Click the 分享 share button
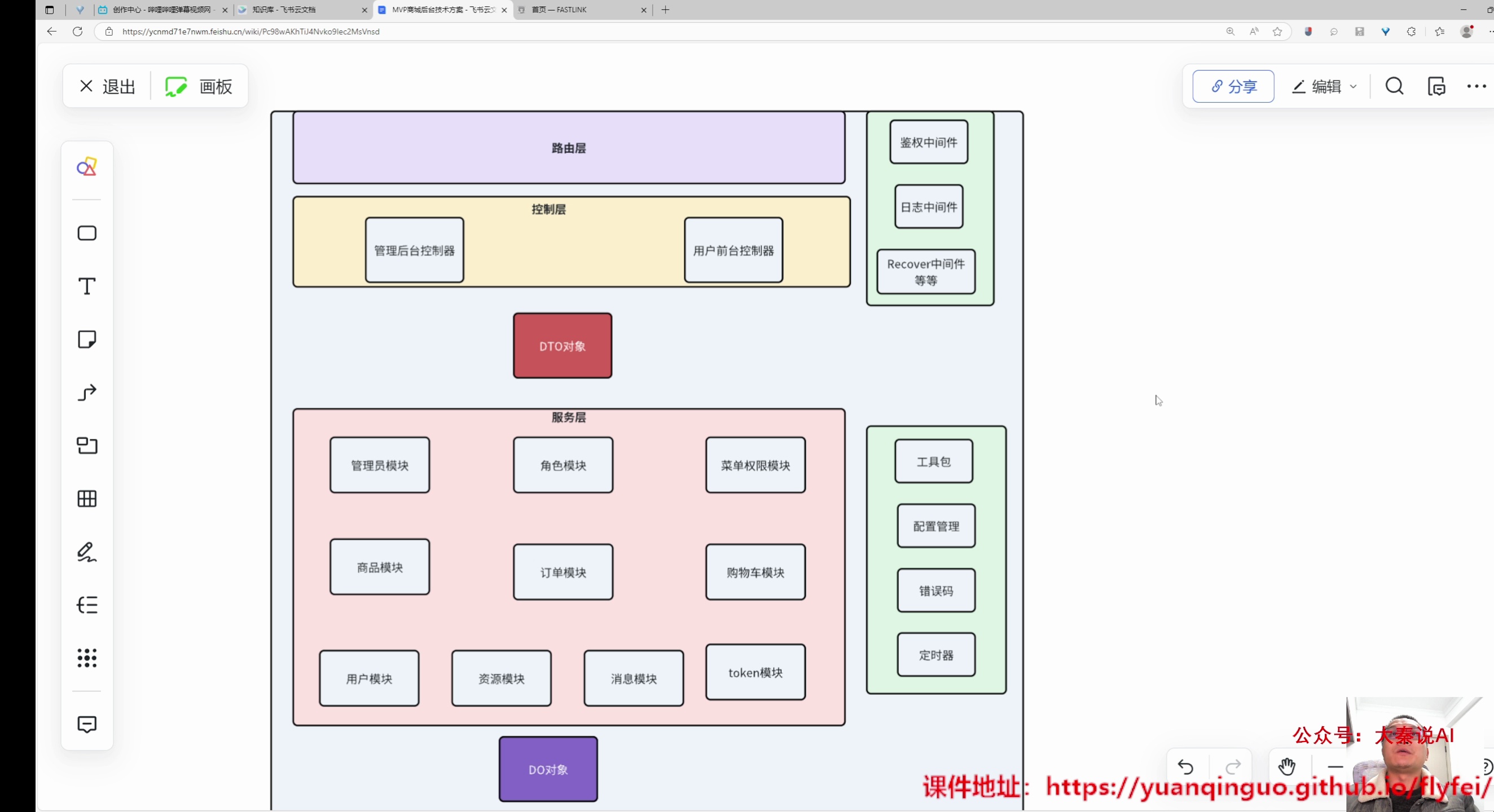 tap(1233, 86)
